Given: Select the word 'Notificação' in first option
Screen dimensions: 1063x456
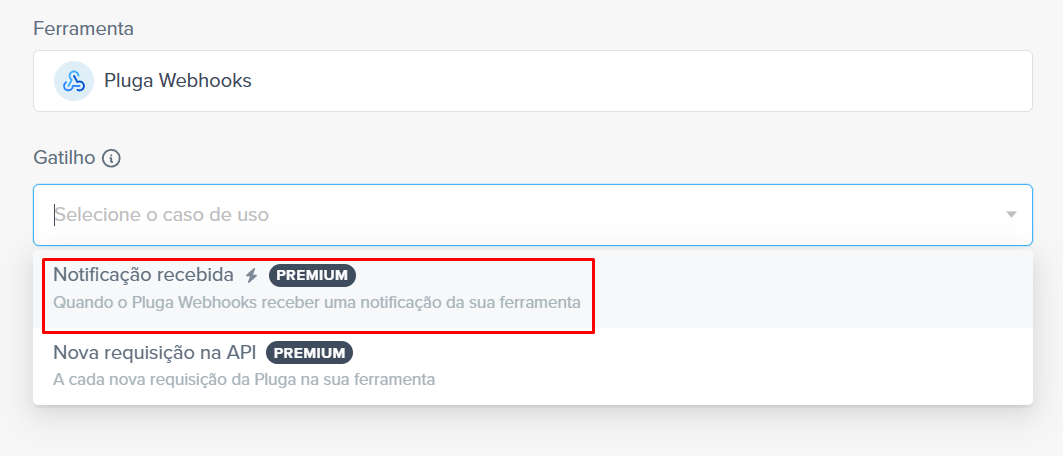Looking at the screenshot, I should coord(102,275).
